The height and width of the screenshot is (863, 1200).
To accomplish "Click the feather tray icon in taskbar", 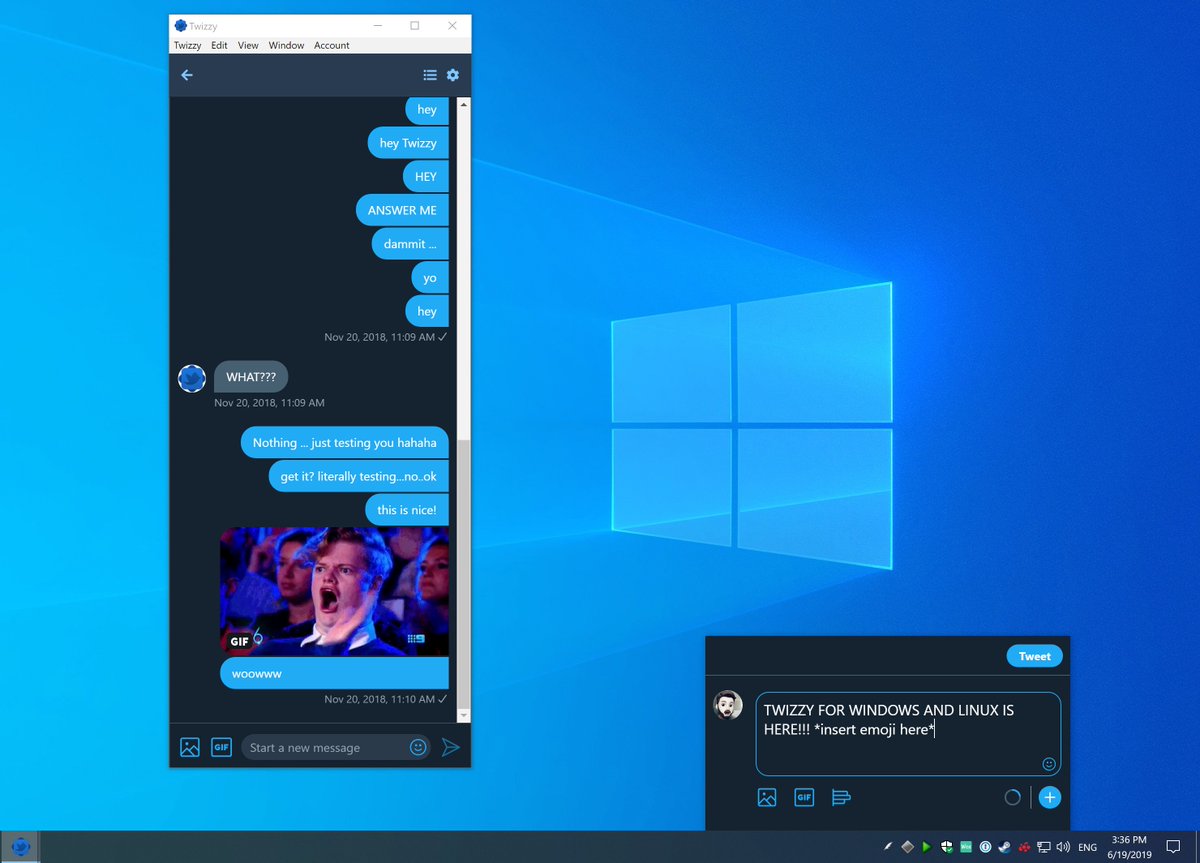I will 888,847.
